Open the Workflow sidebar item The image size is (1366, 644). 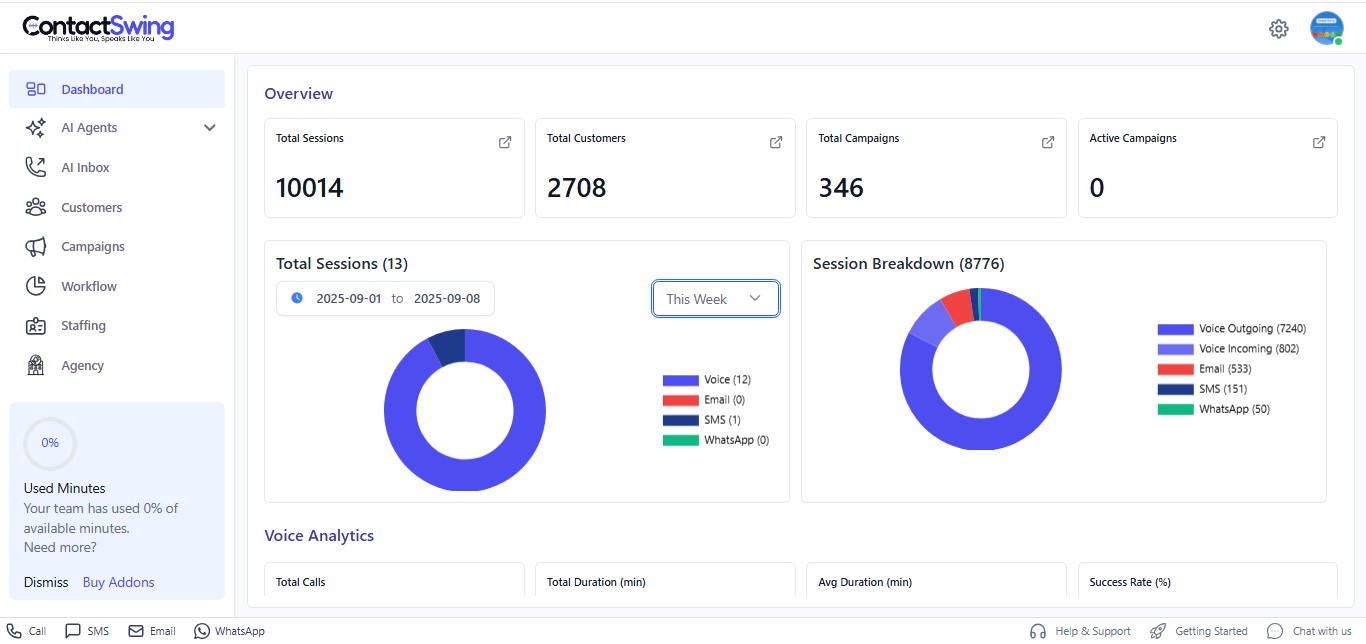tap(88, 287)
